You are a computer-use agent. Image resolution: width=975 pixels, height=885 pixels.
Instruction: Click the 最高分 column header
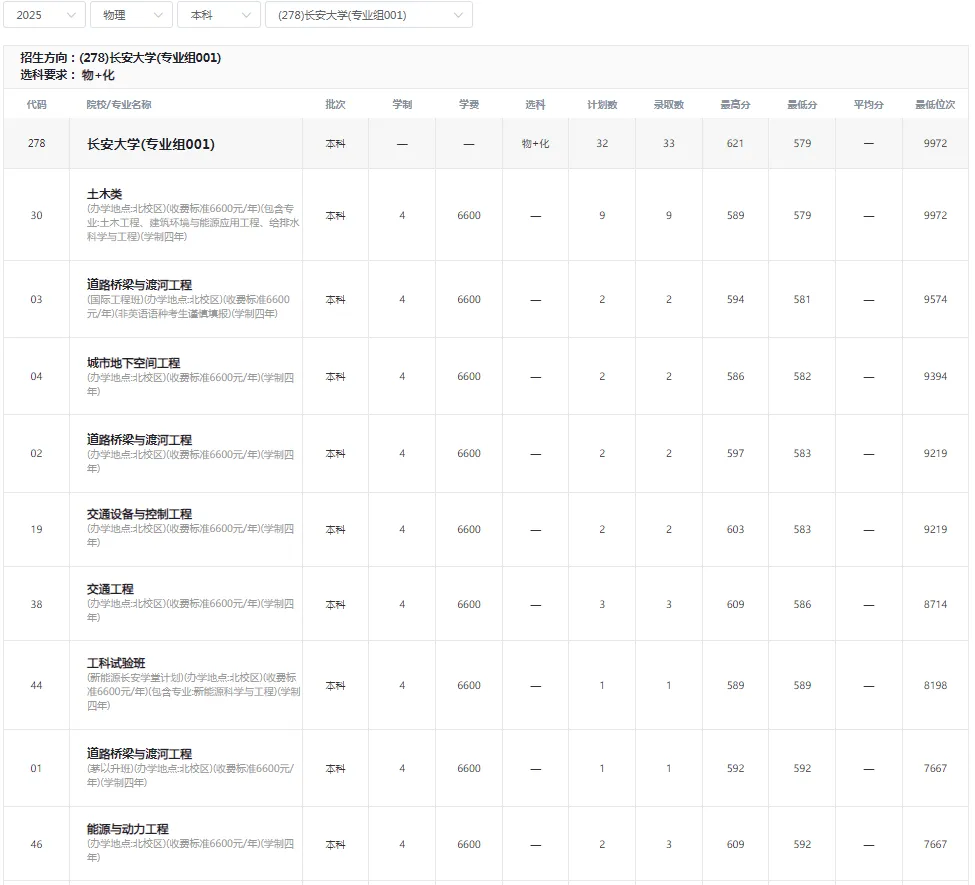(735, 104)
